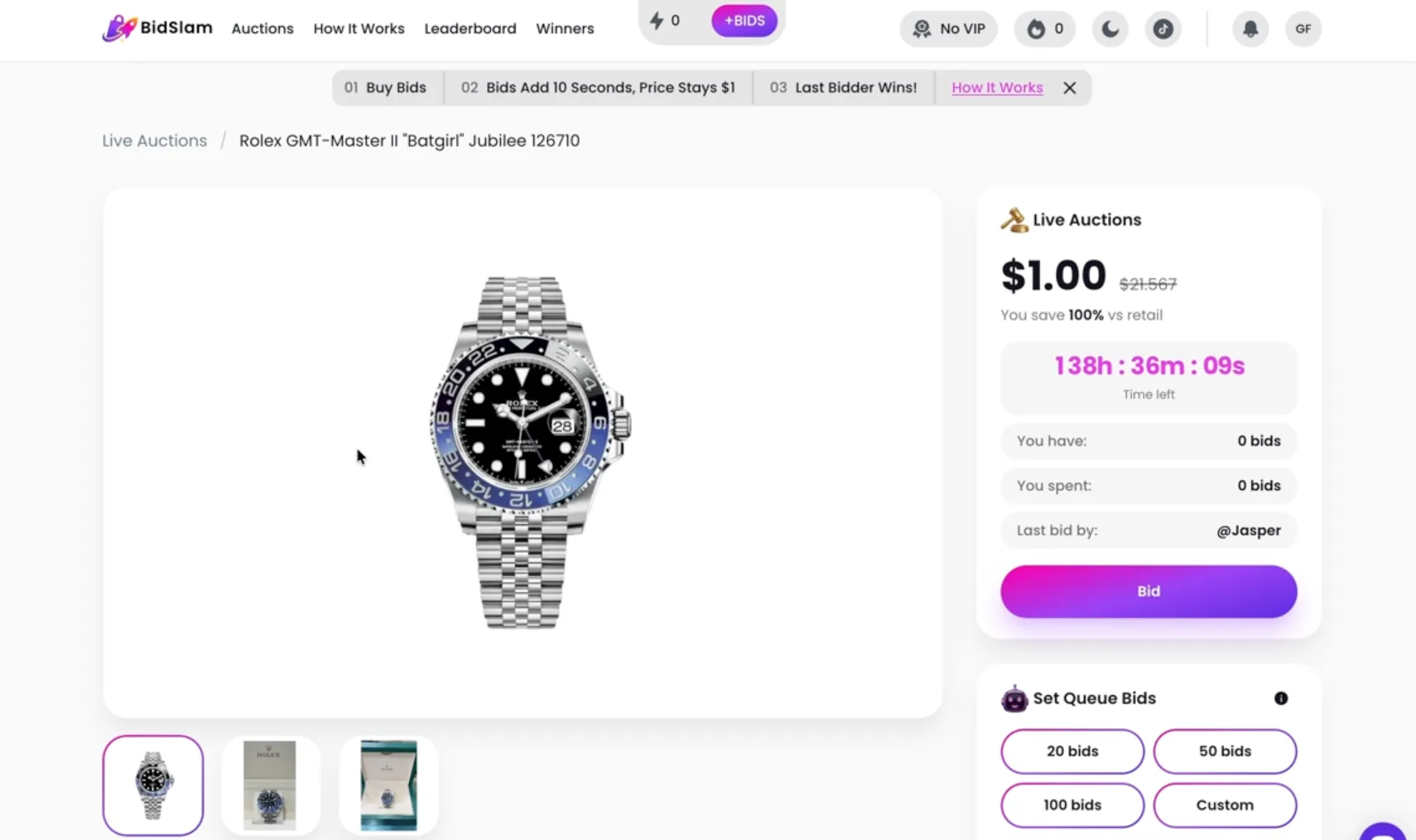Screen dimensions: 1416x840
Task: Select the 50 bids queue option
Action: click(x=1225, y=751)
